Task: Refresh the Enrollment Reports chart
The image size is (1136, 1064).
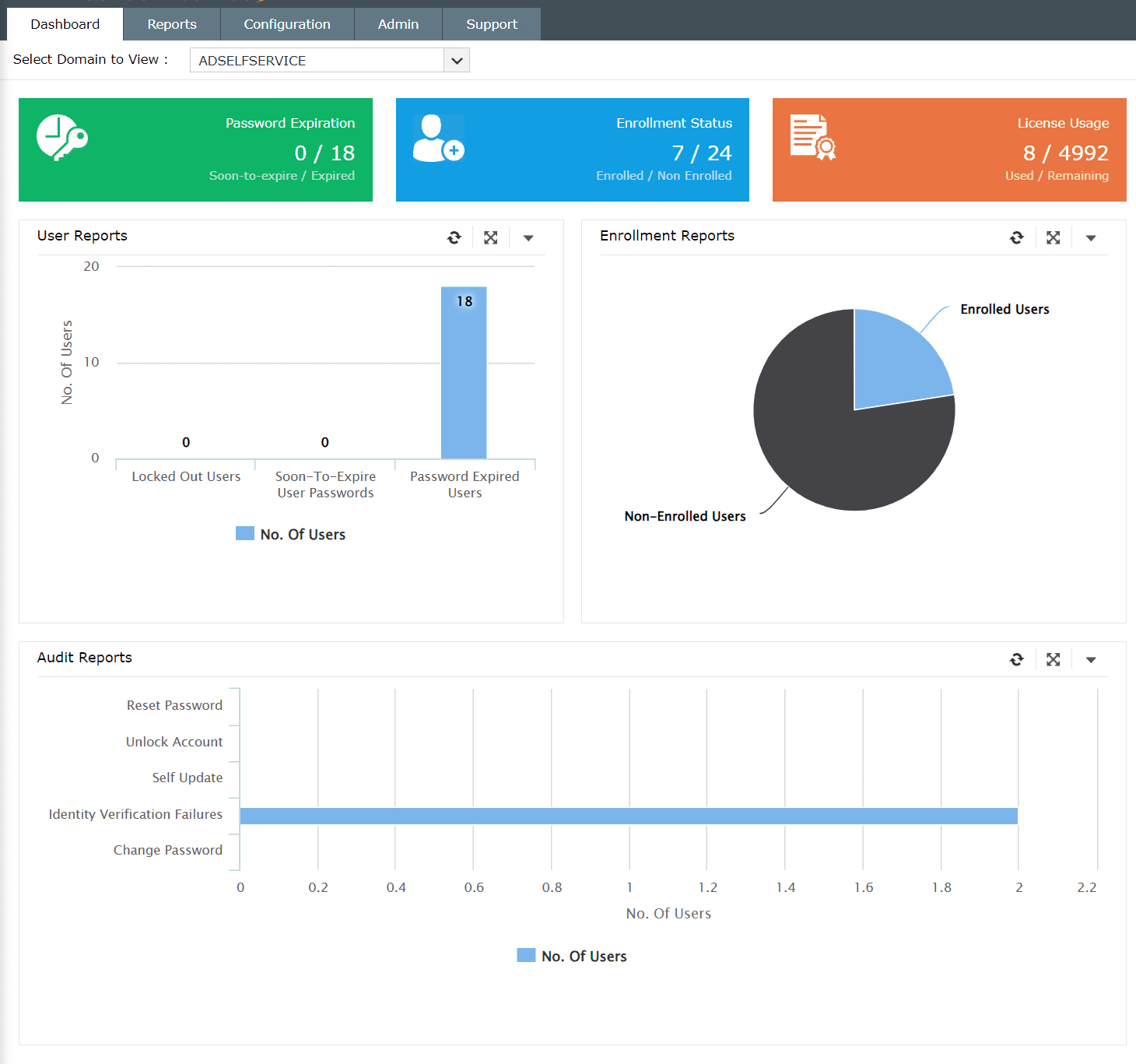Action: tap(1017, 237)
